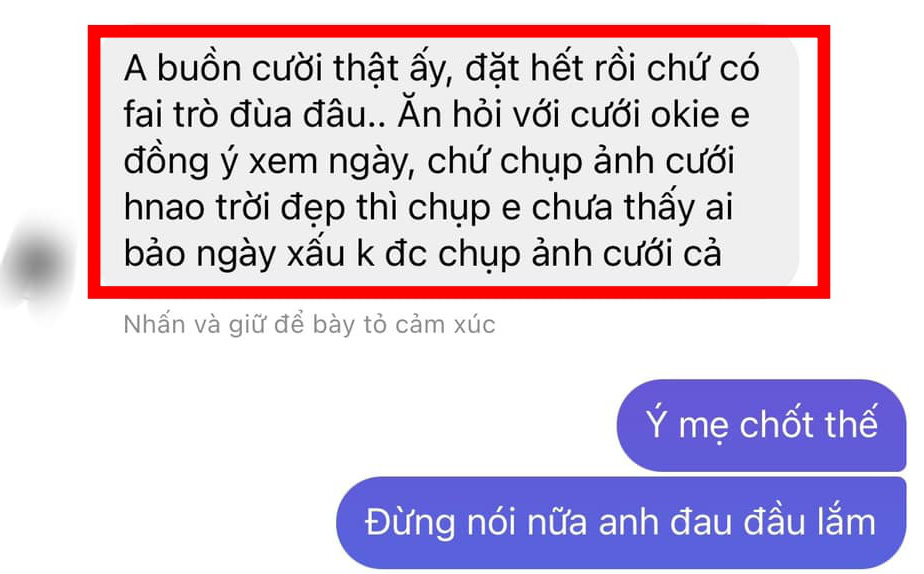
Task: Select the gray received message bubble
Action: 450,162
